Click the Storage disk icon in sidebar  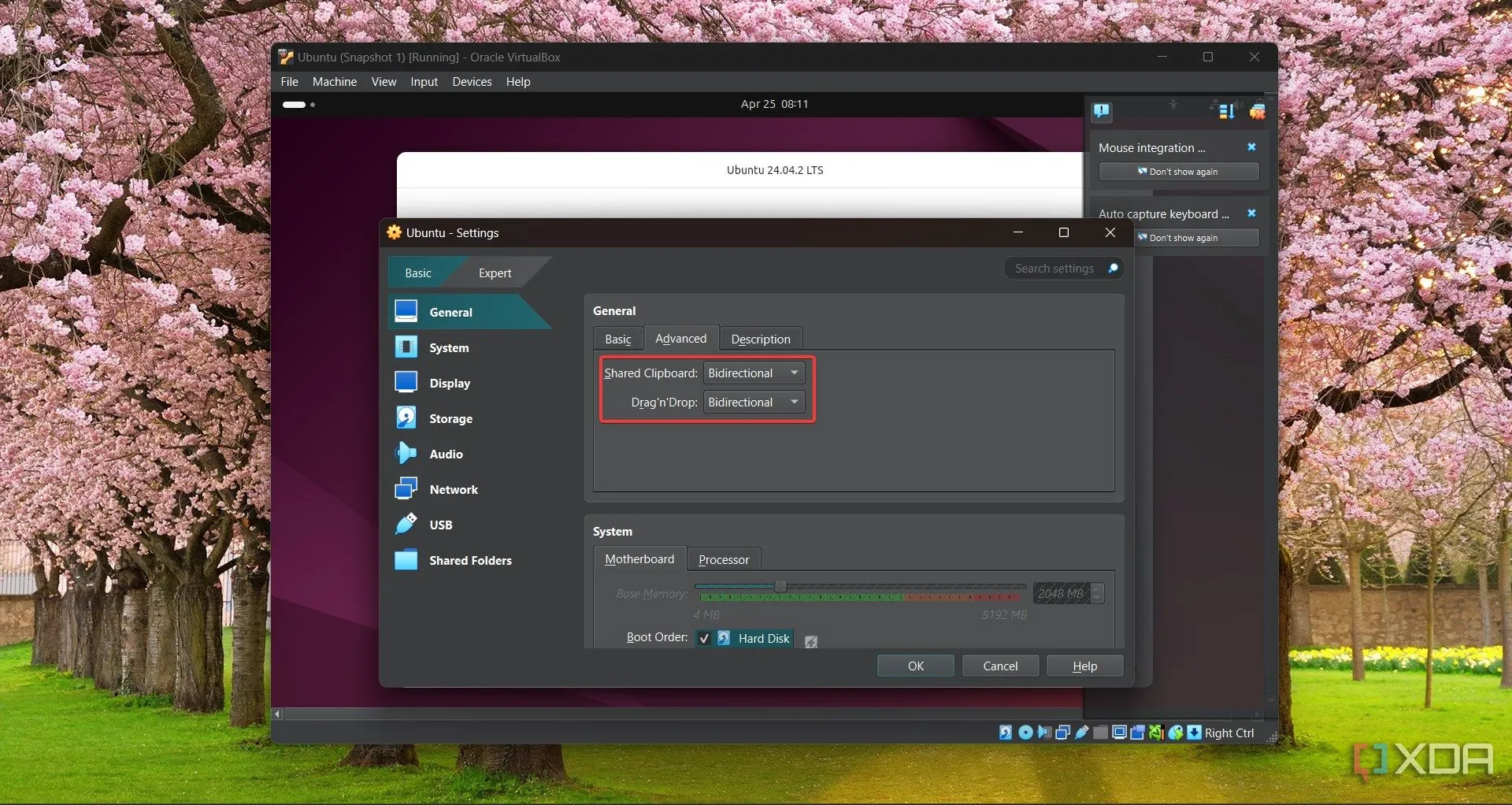click(x=406, y=417)
